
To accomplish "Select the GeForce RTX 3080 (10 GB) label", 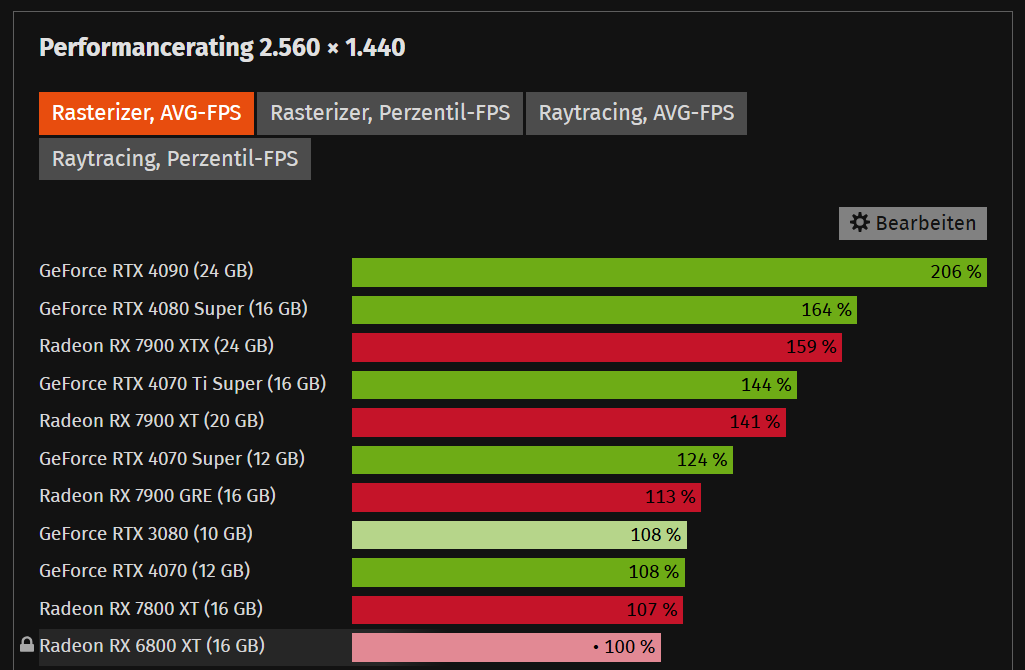I will coord(146,534).
